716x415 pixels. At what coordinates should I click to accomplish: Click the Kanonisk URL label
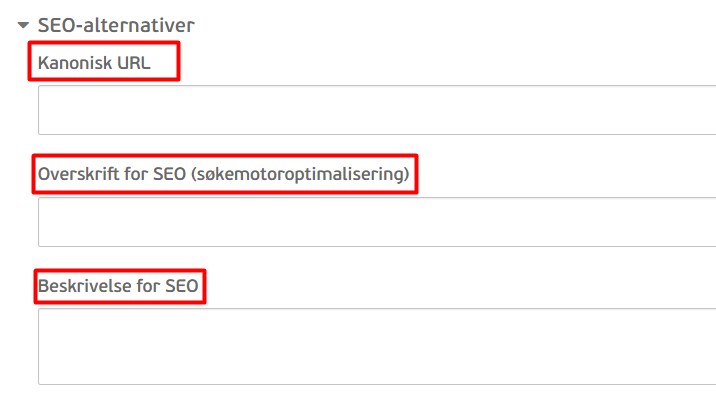pyautogui.click(x=94, y=63)
